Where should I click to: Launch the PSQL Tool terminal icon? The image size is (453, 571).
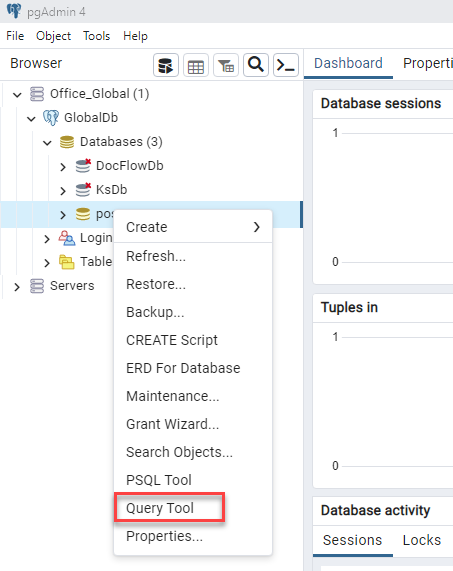pyautogui.click(x=286, y=65)
